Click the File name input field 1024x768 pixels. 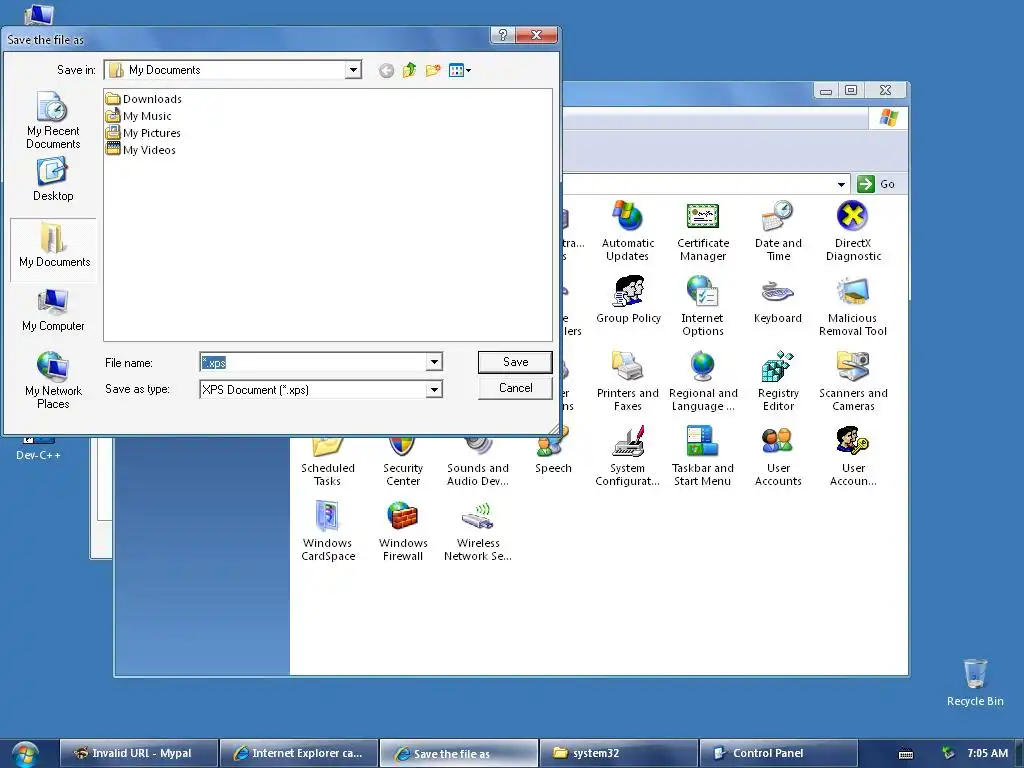point(313,362)
